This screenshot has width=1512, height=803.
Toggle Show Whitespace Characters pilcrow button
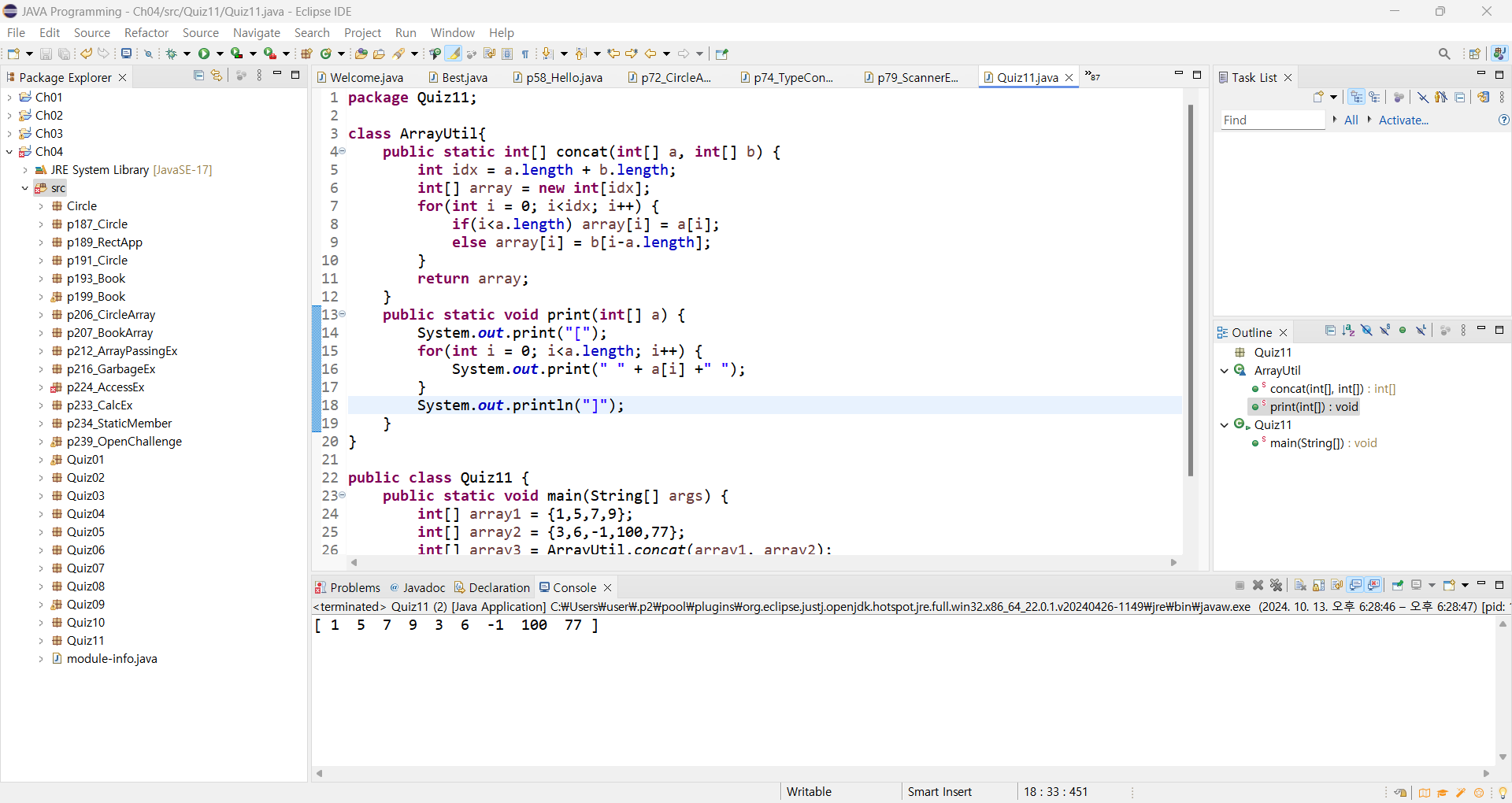tap(525, 54)
